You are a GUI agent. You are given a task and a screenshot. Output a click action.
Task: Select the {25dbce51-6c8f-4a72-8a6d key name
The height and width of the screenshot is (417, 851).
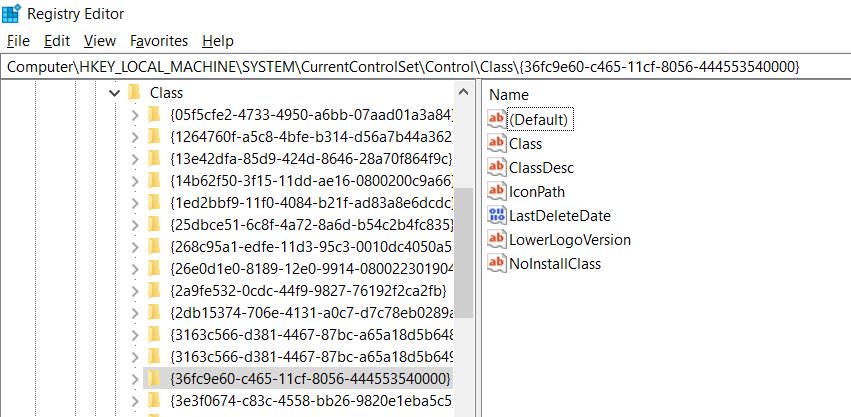tap(311, 225)
